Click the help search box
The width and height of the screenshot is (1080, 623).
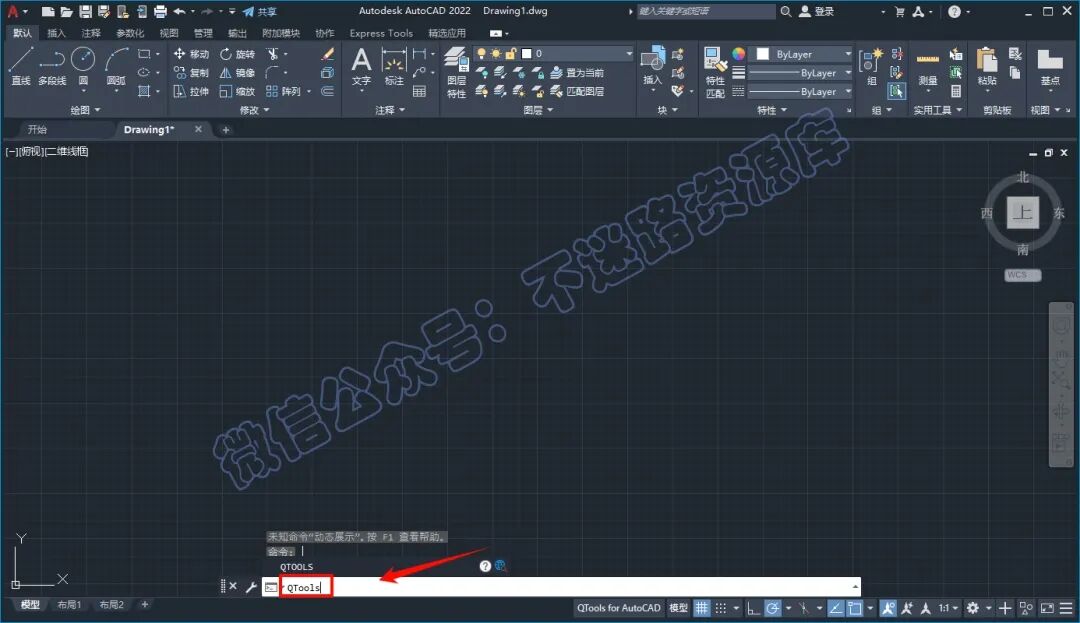(x=706, y=12)
